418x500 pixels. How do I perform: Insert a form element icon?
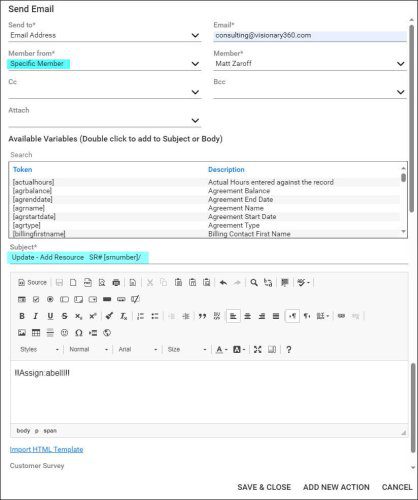click(x=22, y=299)
